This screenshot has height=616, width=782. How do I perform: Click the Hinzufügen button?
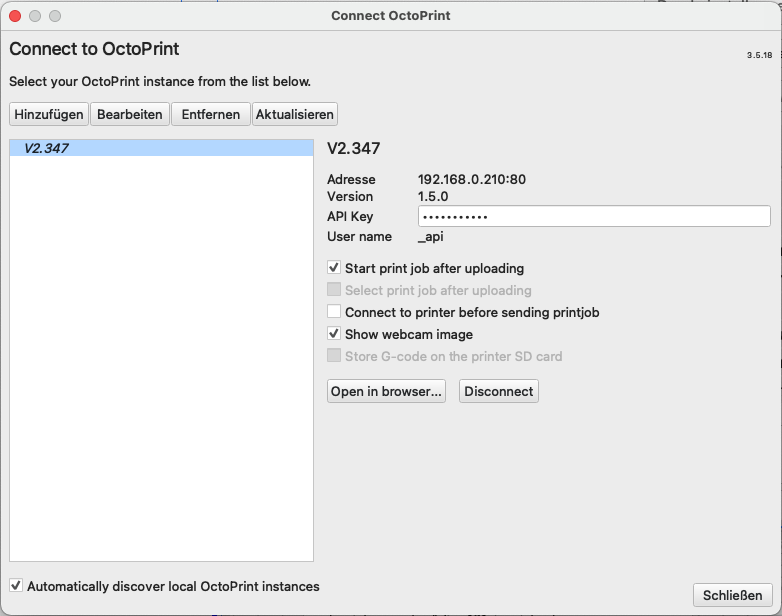(49, 114)
